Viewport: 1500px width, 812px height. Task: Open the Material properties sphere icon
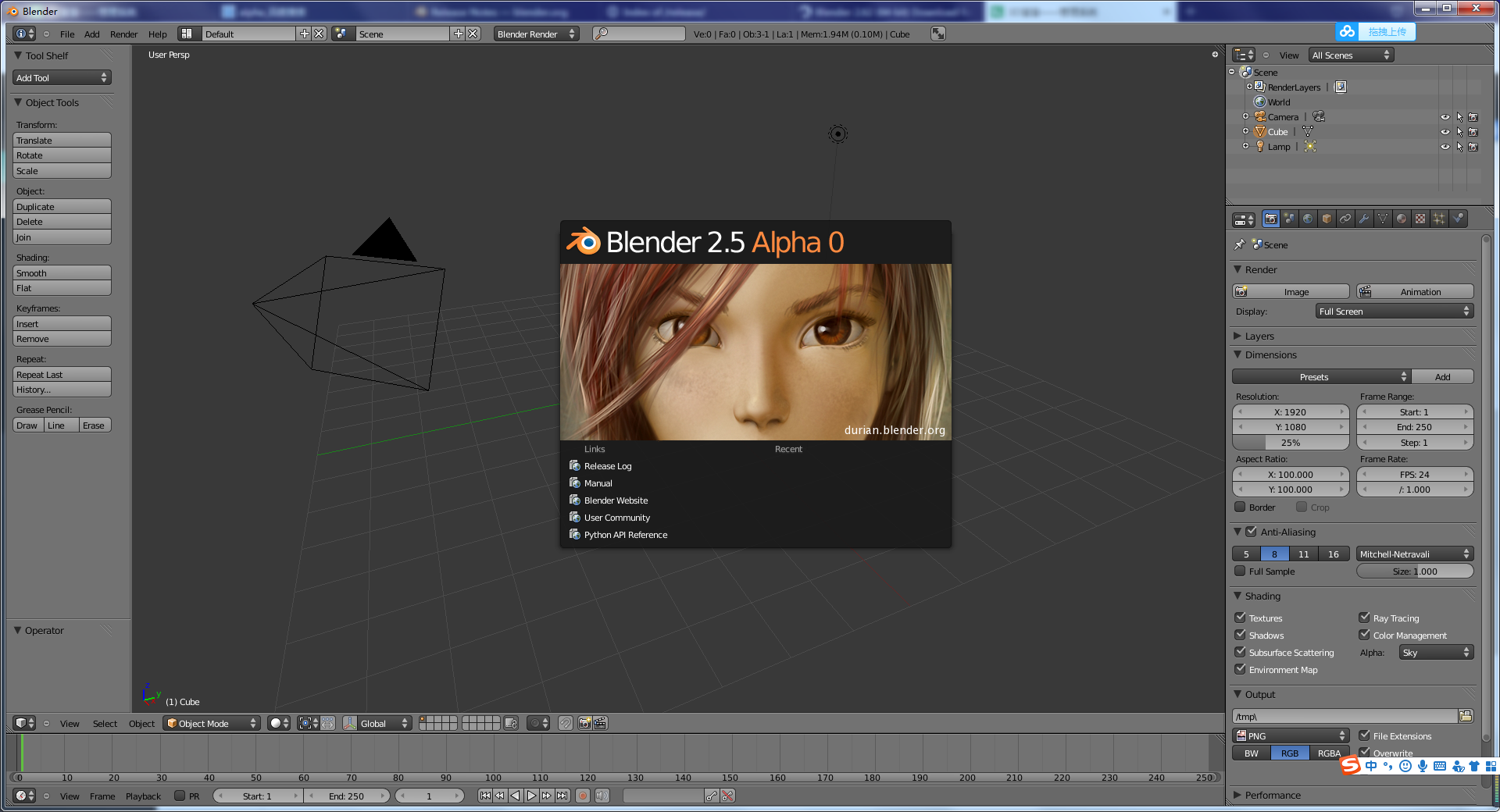[1402, 219]
